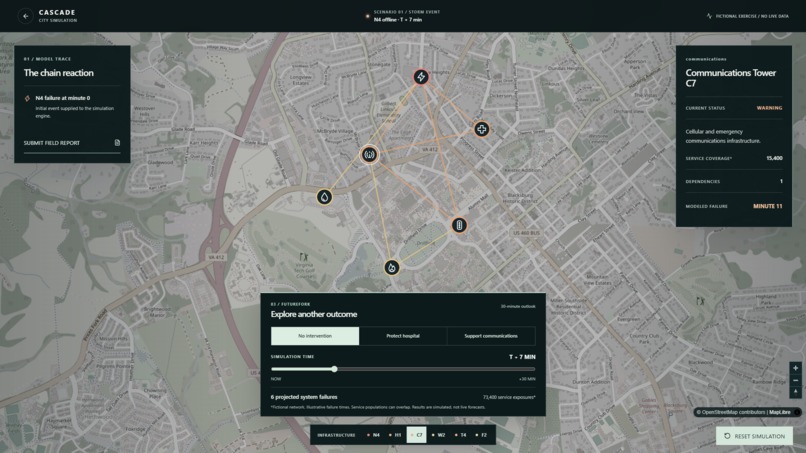Select F2 in the infrastructure bar
Screen dimensions: 806x453
click(481, 435)
